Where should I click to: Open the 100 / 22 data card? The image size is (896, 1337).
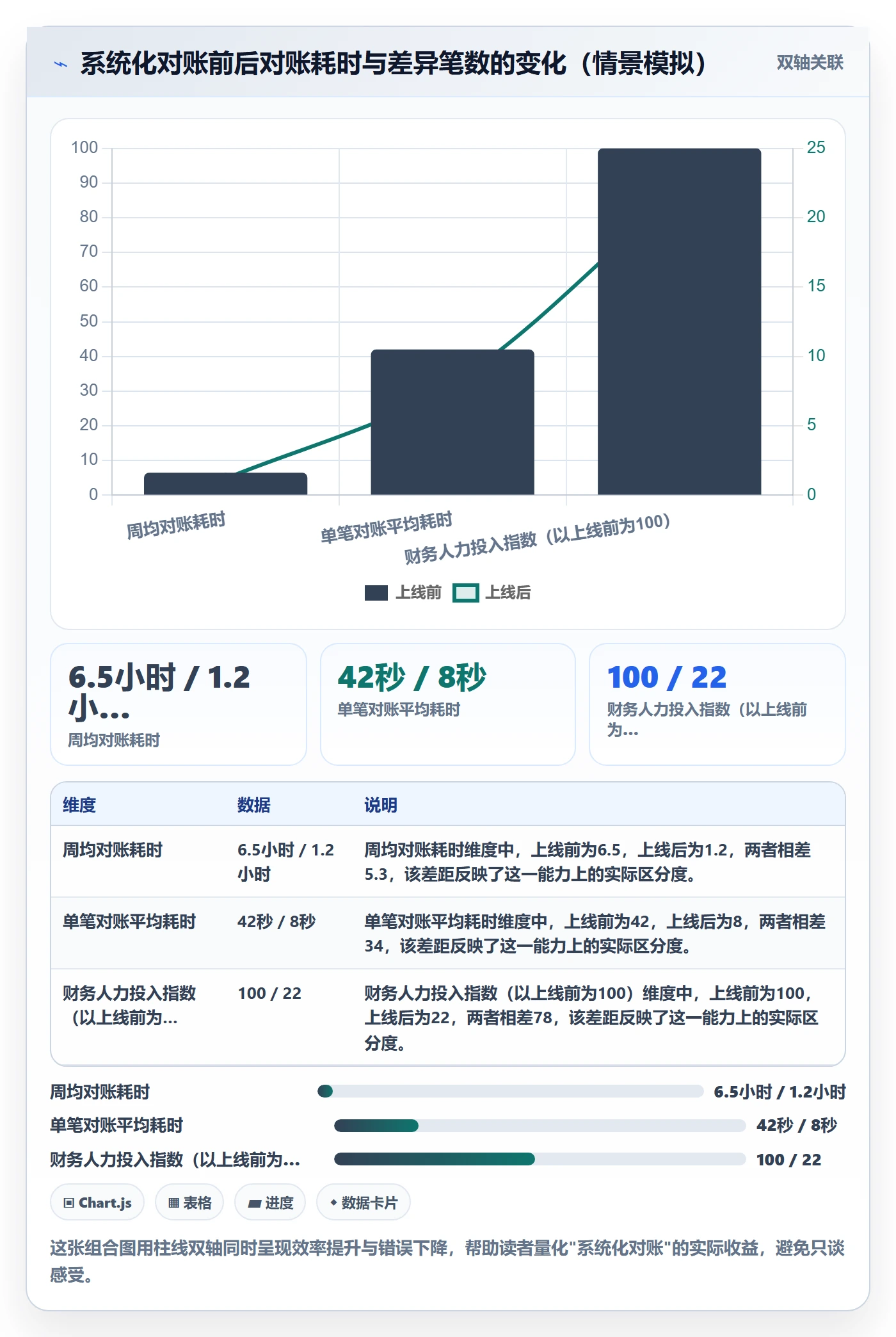click(717, 704)
